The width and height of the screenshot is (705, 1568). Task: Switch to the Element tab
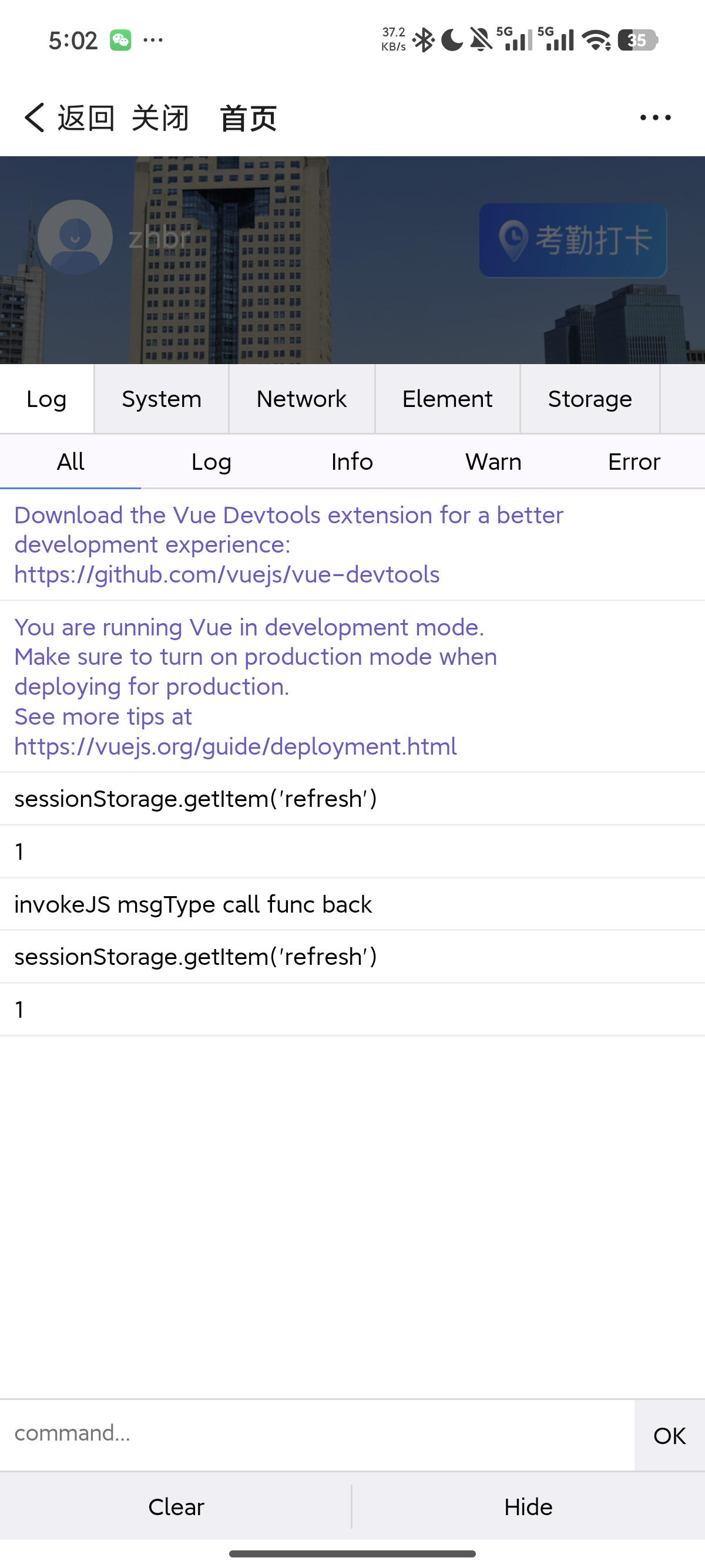coord(447,399)
